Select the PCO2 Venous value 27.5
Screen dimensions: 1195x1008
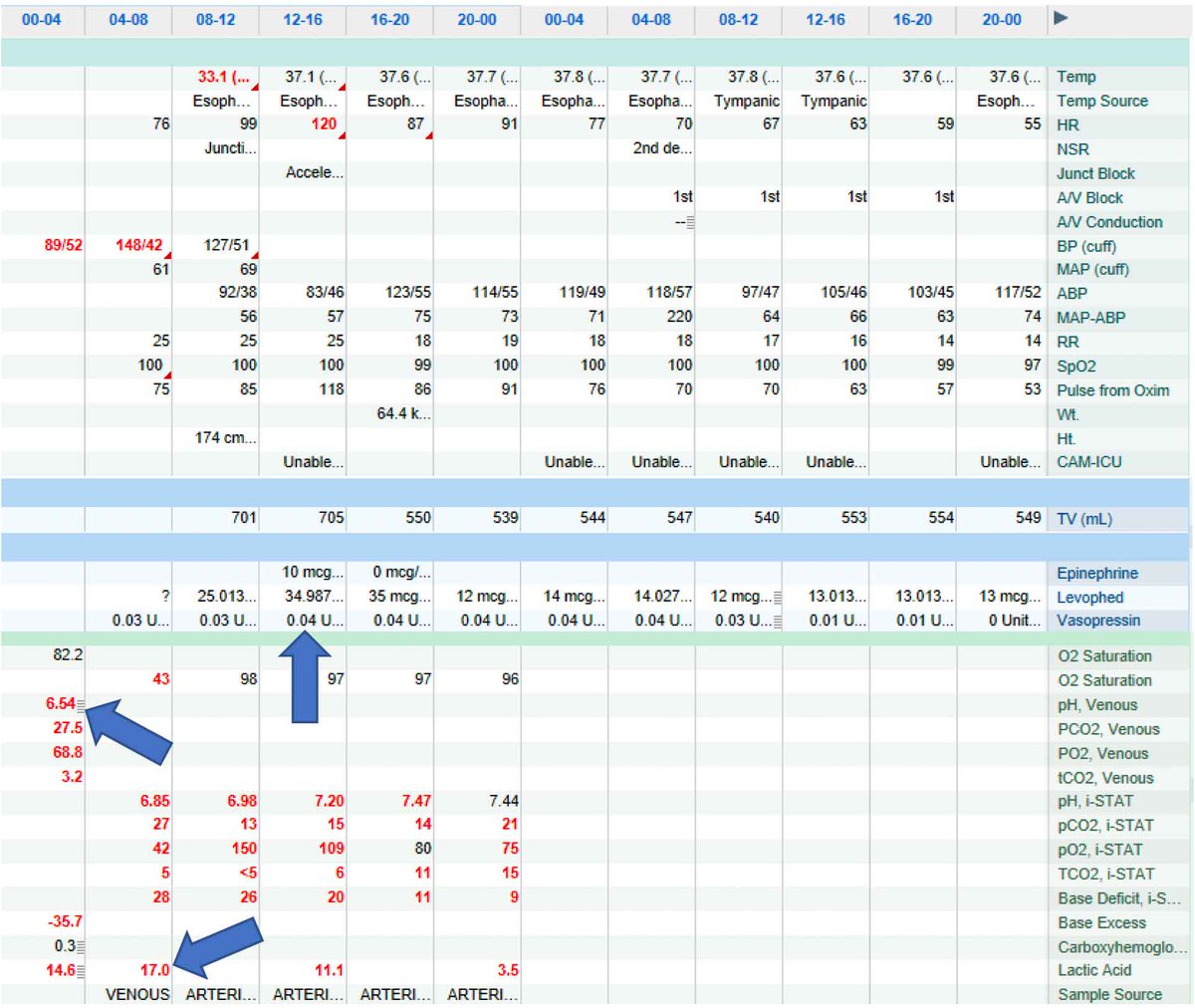[x=68, y=728]
